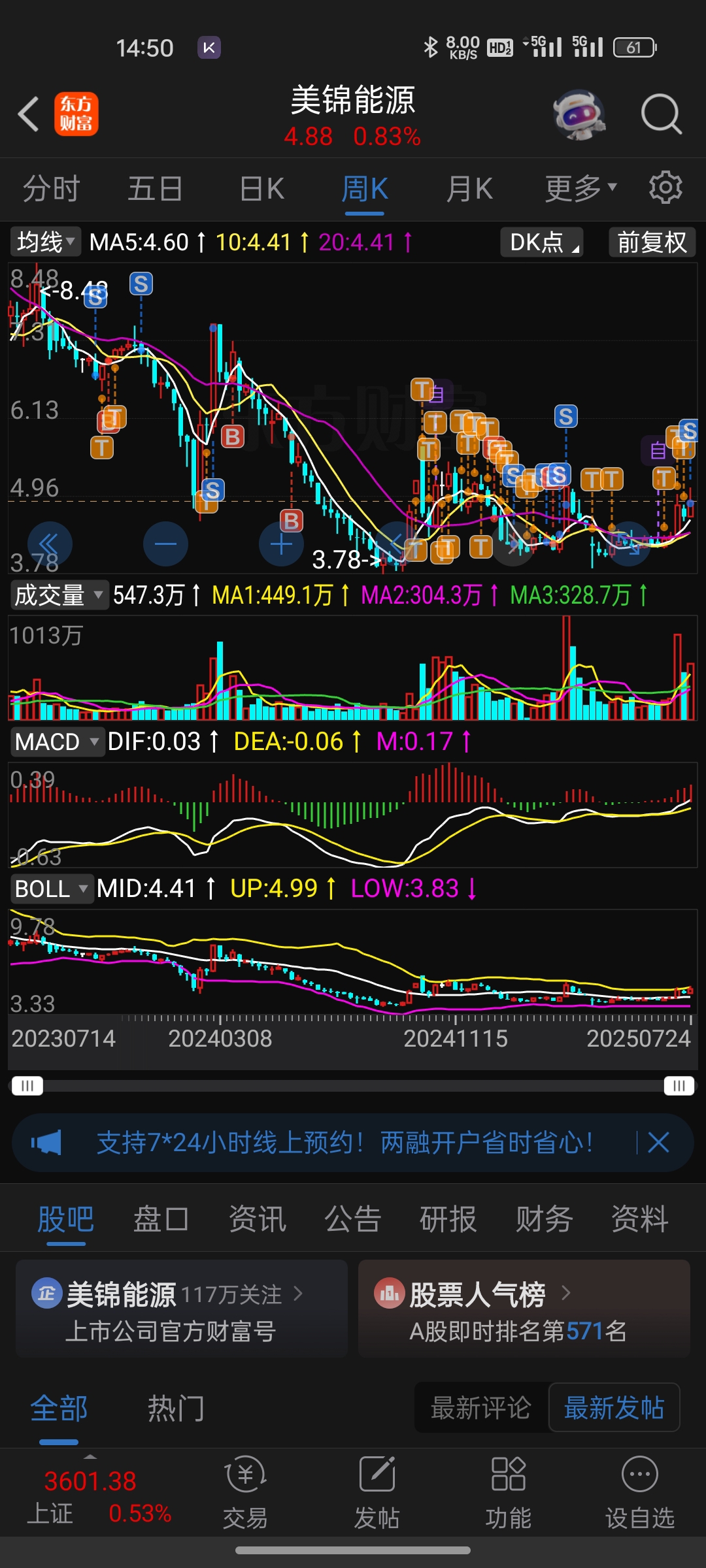Open 美锦能源 官方财富号 chevron
Viewport: 706px width, 1568px height.
pyautogui.click(x=298, y=1294)
